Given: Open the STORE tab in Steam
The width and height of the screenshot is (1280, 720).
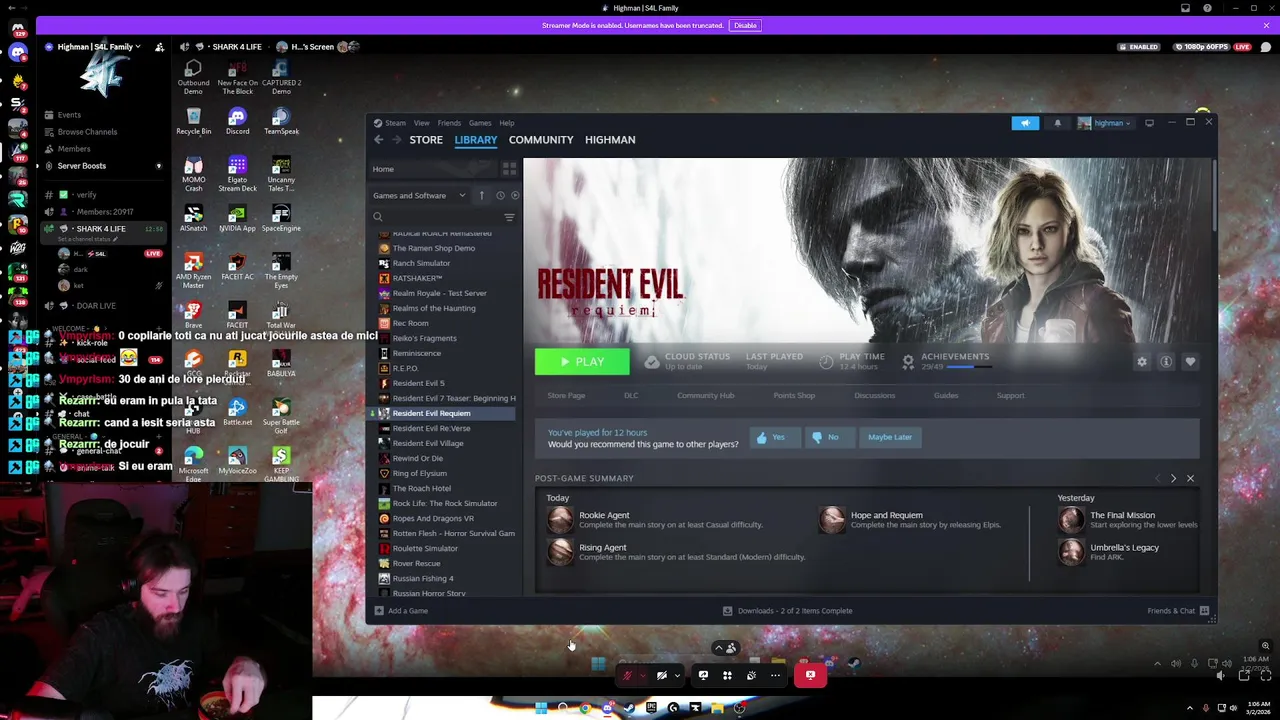Looking at the screenshot, I should click(x=426, y=140).
